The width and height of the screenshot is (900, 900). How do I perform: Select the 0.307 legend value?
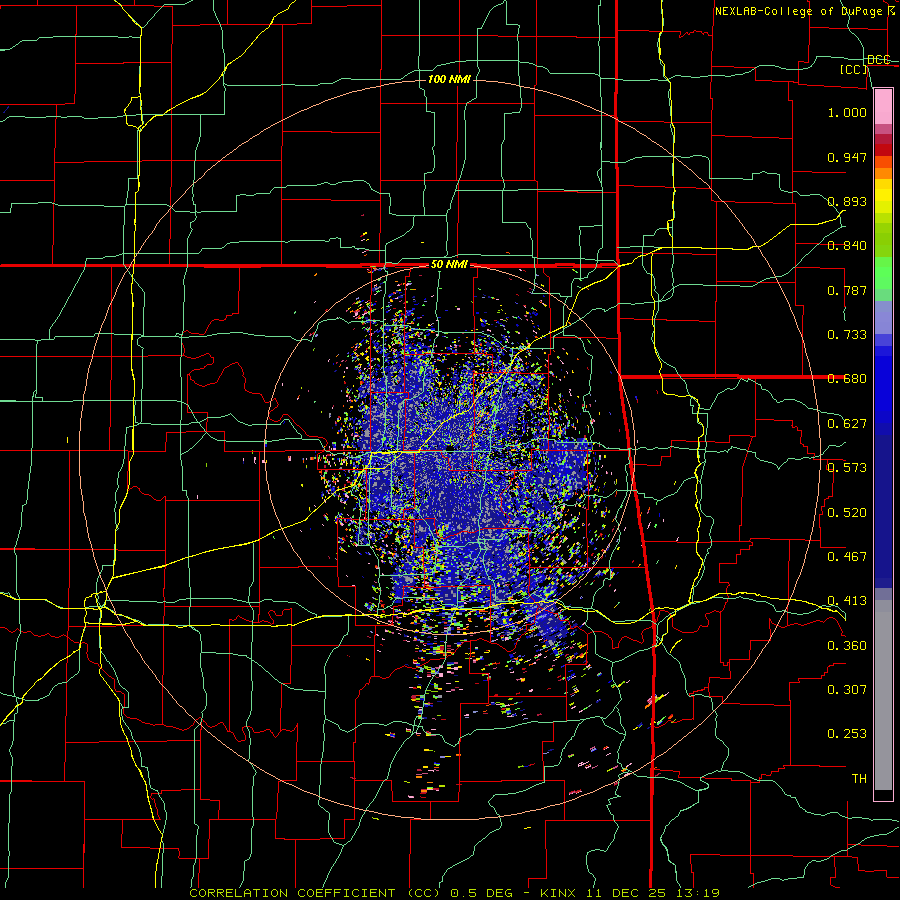847,690
